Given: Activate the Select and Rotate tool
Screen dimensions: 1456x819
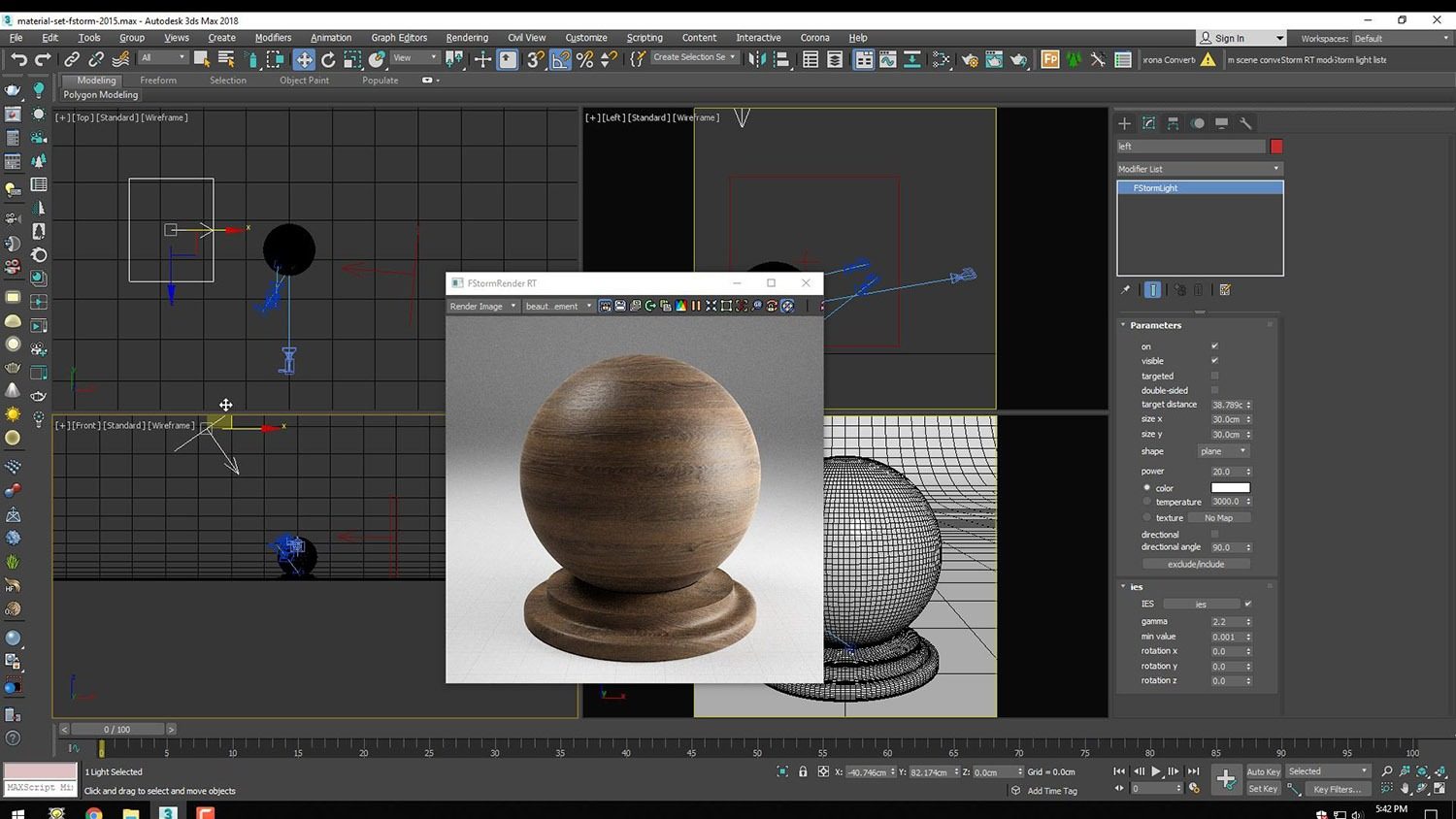Looking at the screenshot, I should [328, 59].
